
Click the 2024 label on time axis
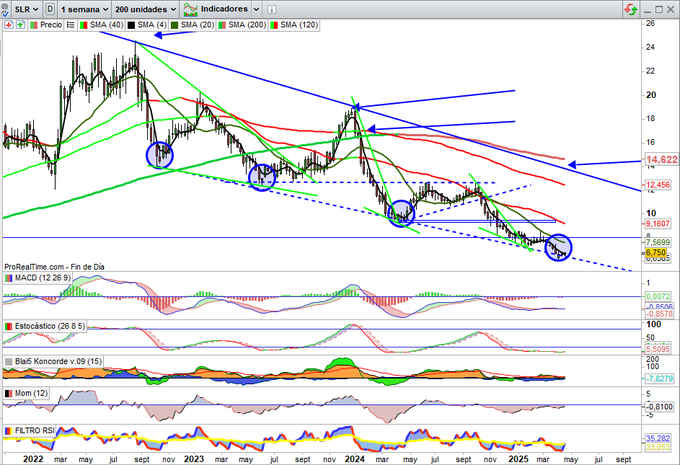coord(355,459)
